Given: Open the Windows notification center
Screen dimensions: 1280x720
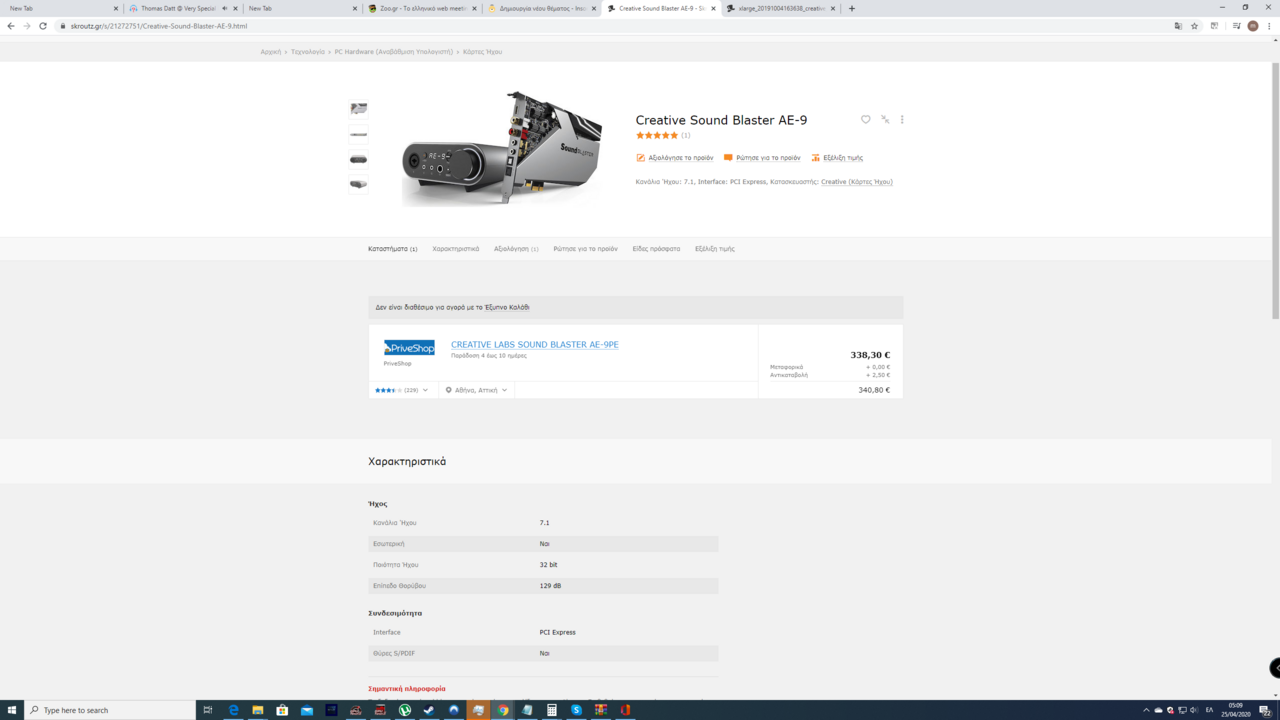Looking at the screenshot, I should click(x=1265, y=710).
